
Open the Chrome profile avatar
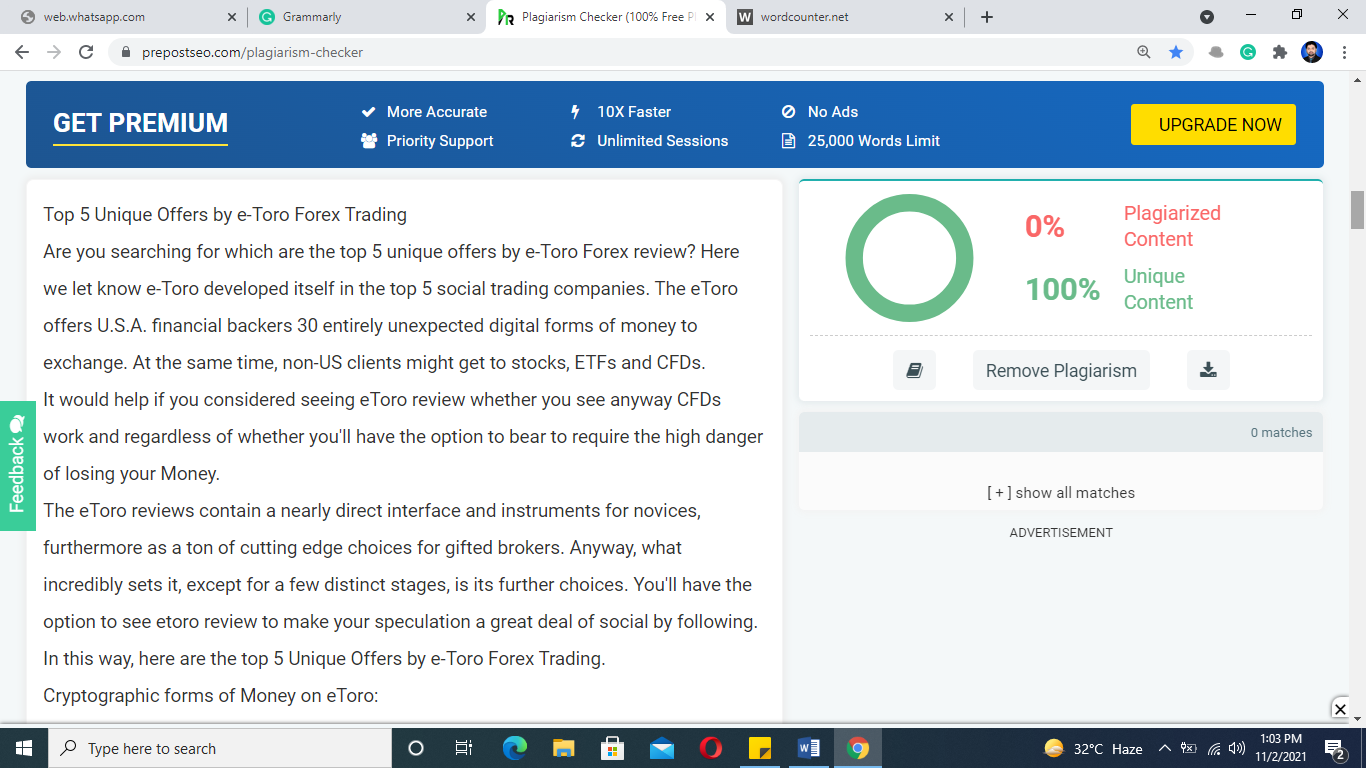pos(1312,52)
